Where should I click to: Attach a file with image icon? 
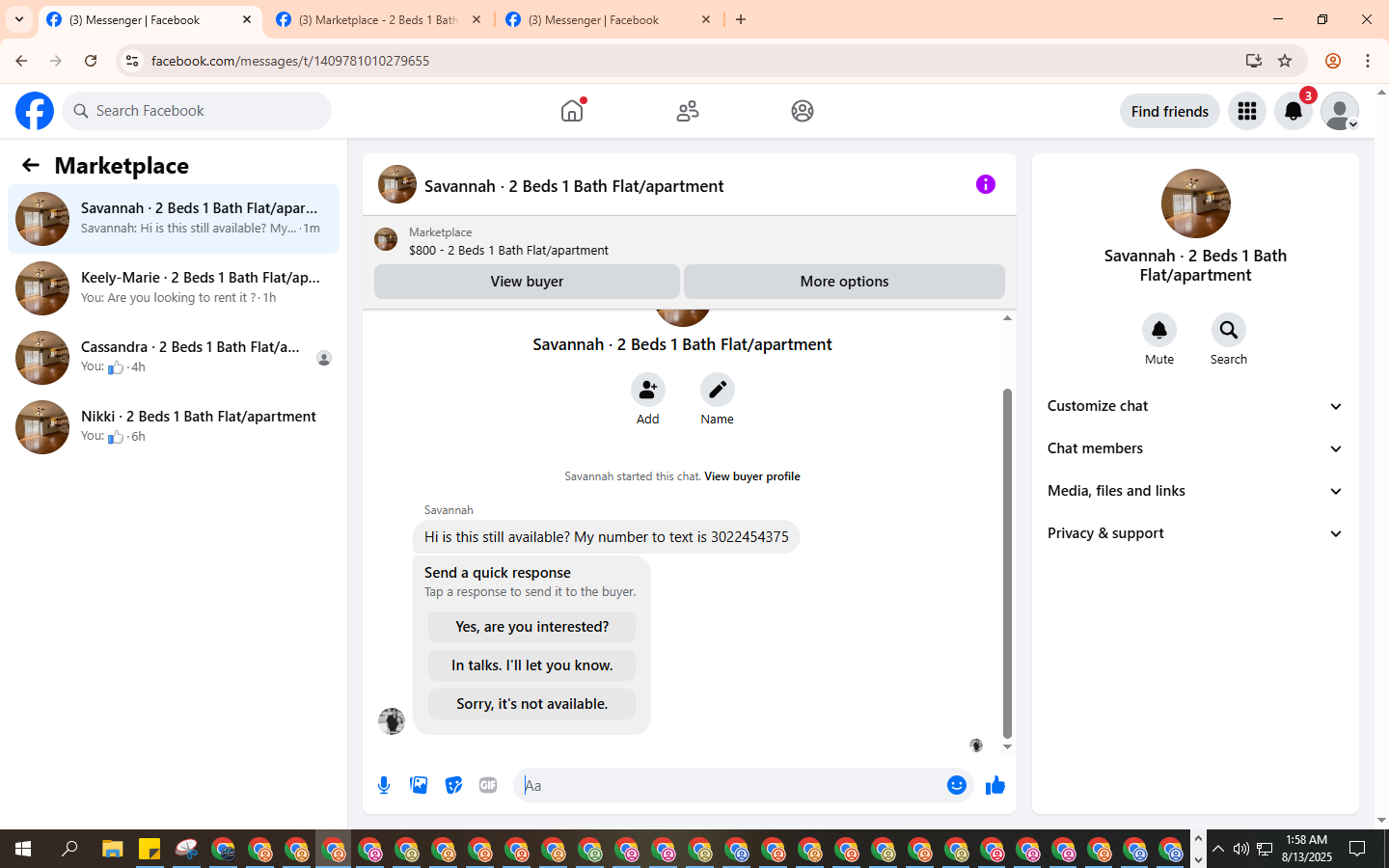[419, 785]
